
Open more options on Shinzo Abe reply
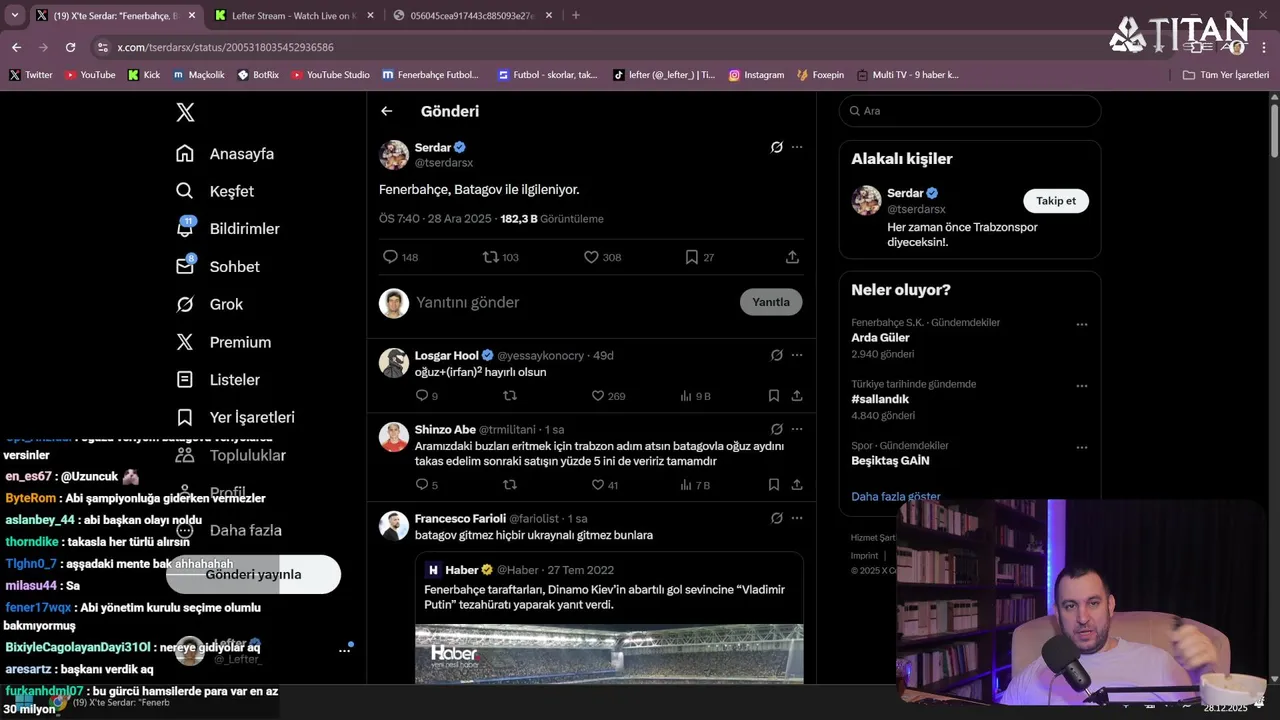[x=797, y=429]
